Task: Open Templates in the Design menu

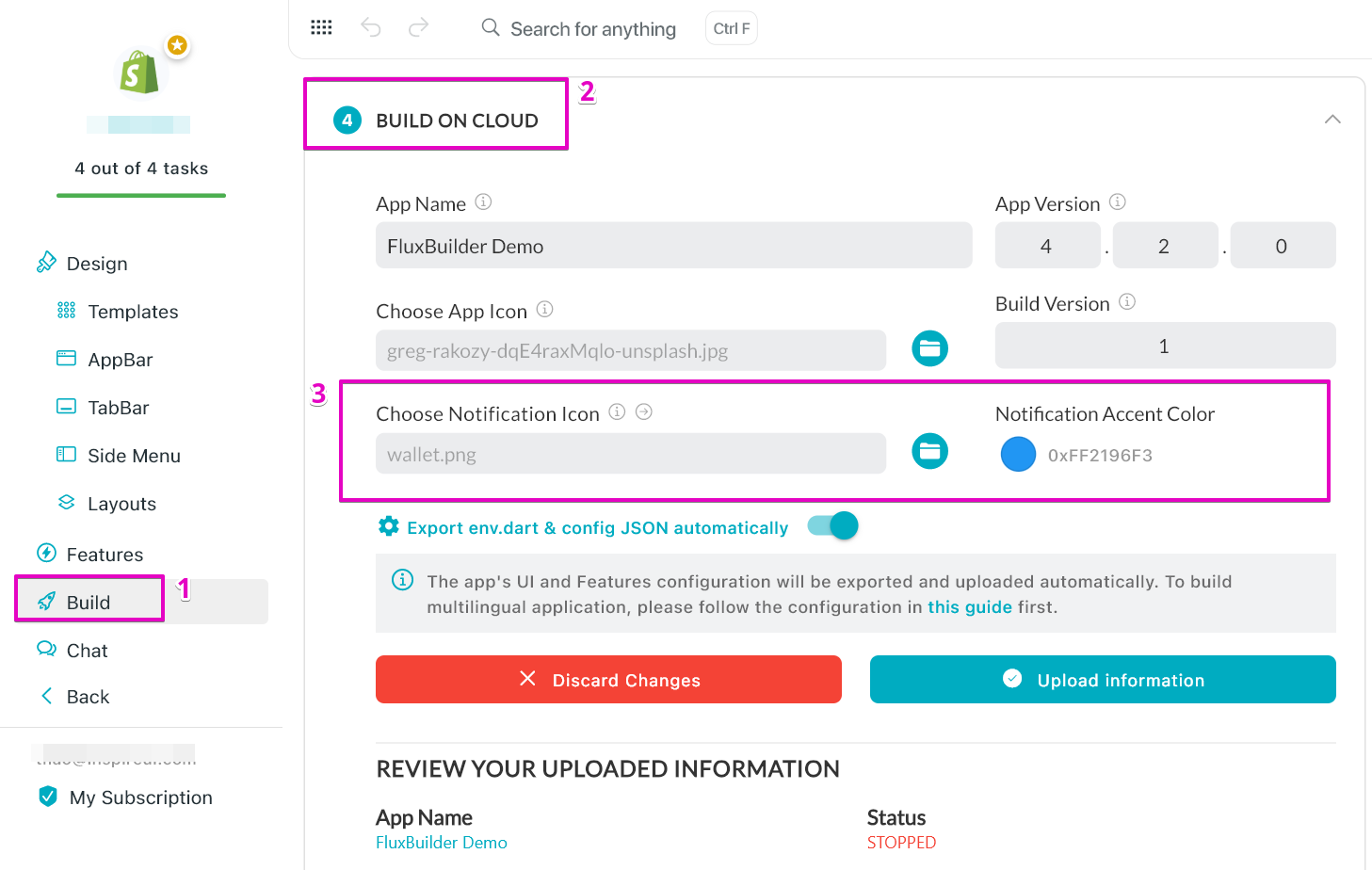Action: 133,312
